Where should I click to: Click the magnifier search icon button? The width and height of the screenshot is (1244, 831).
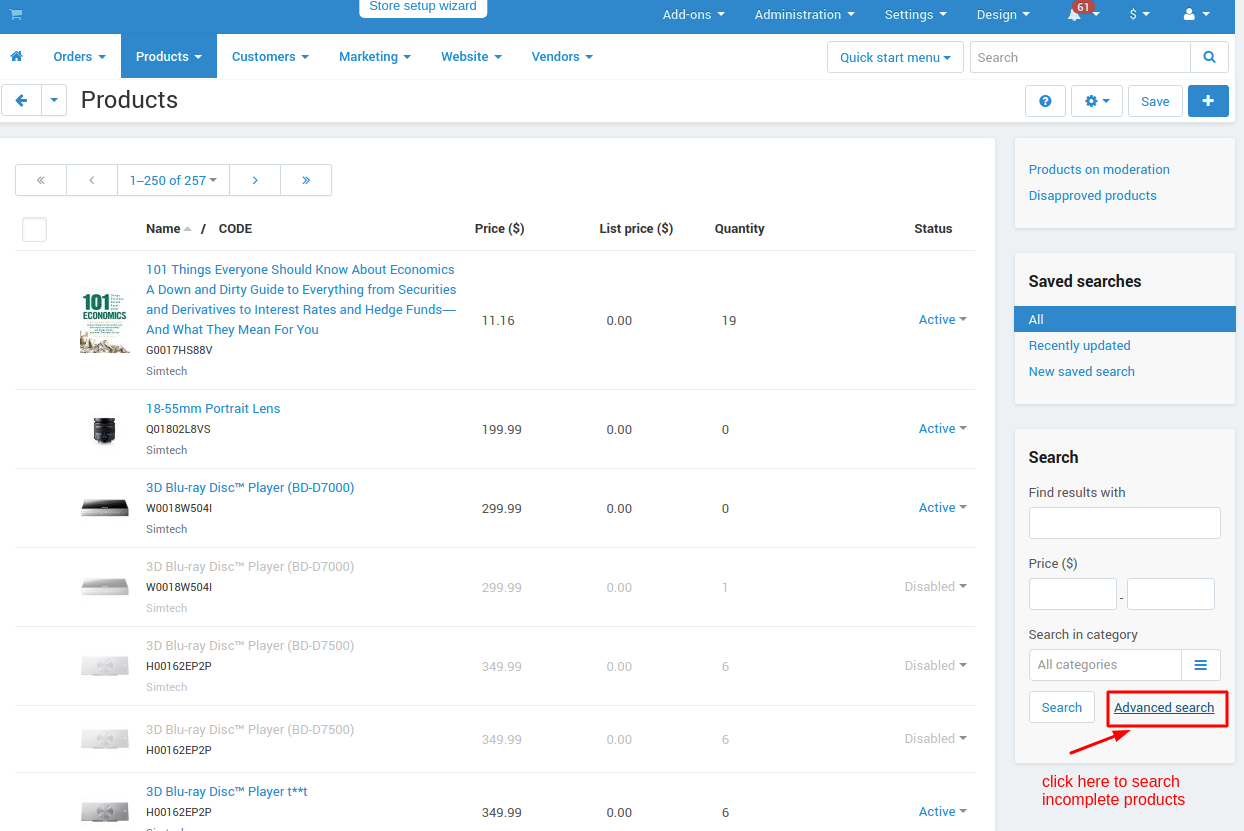[x=1209, y=57]
